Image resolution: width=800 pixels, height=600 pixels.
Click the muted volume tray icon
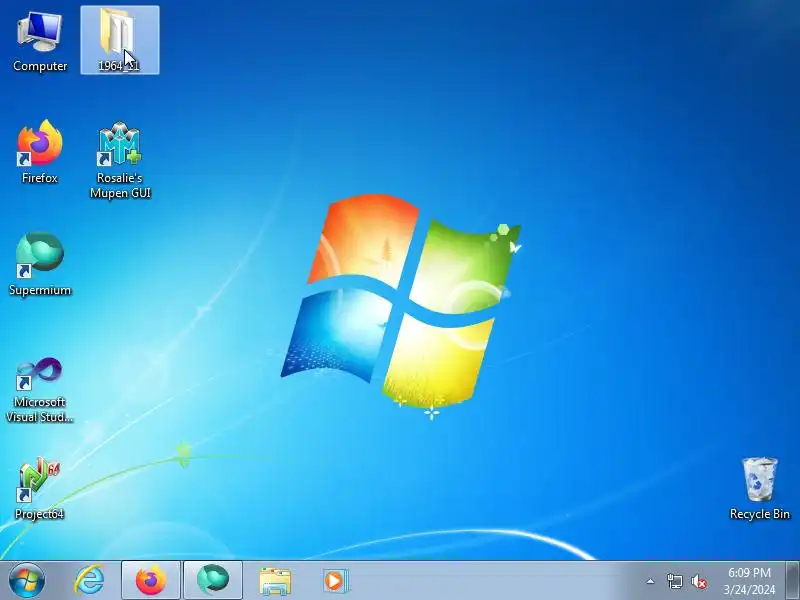[x=698, y=581]
